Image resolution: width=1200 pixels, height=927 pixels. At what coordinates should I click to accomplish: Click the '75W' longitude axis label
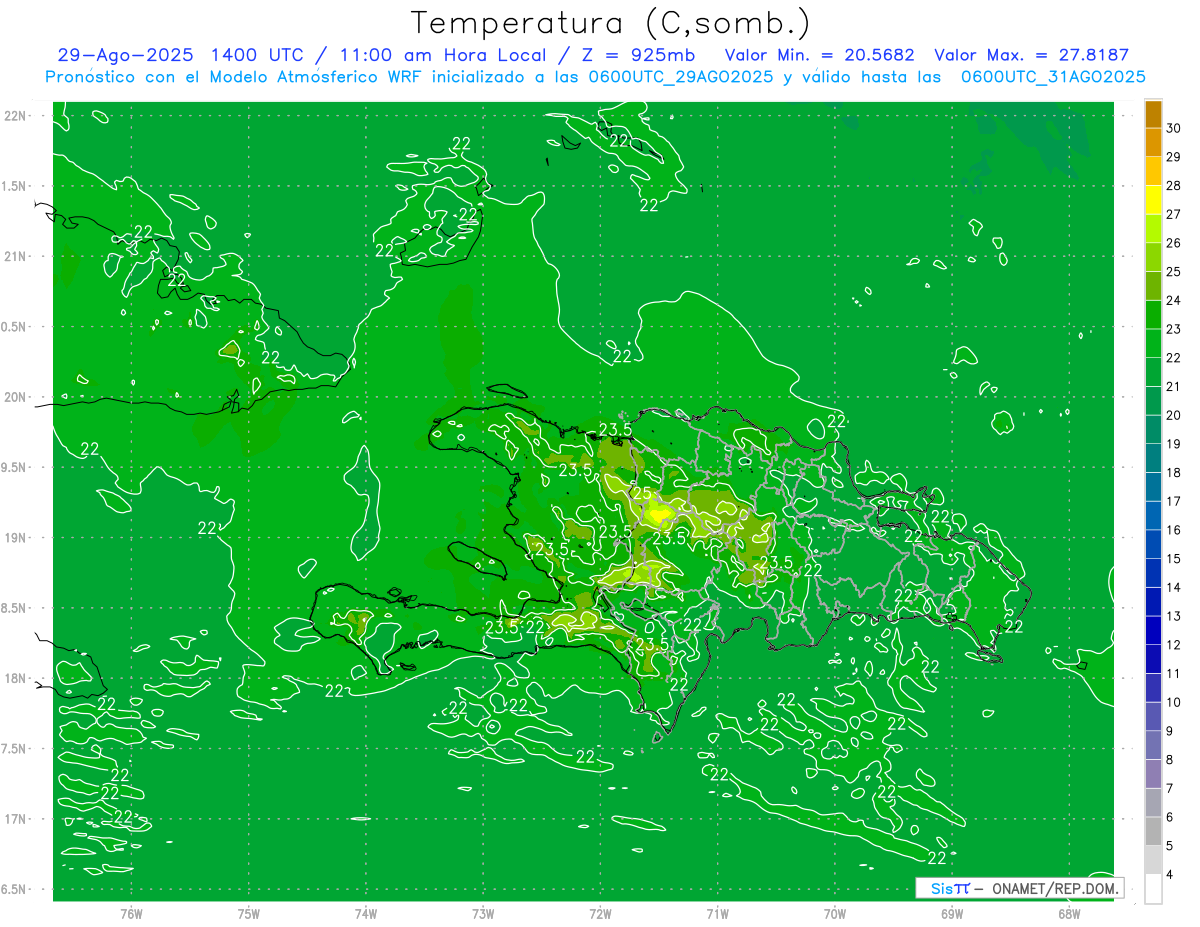[249, 913]
